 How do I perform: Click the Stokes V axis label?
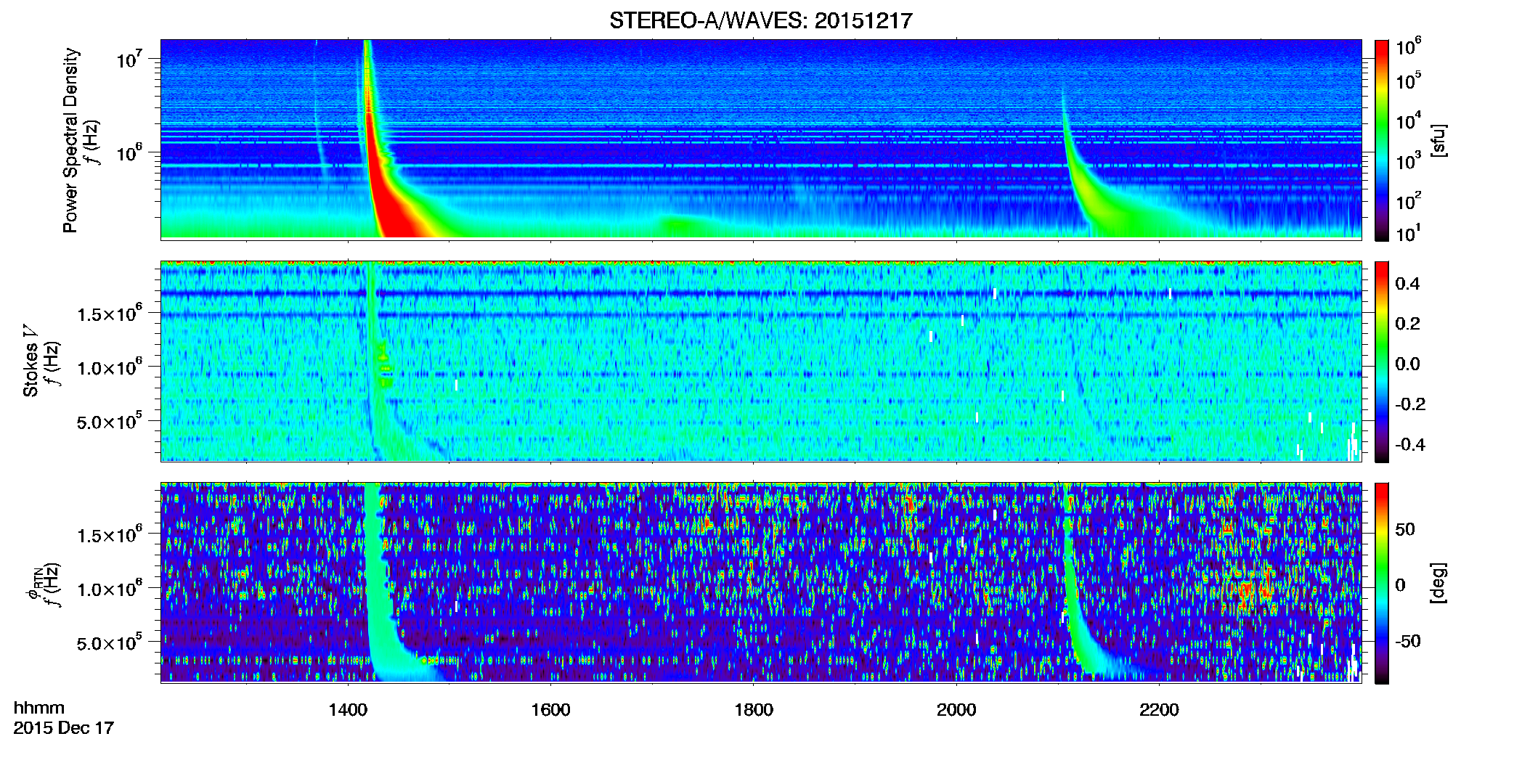pyautogui.click(x=30, y=362)
